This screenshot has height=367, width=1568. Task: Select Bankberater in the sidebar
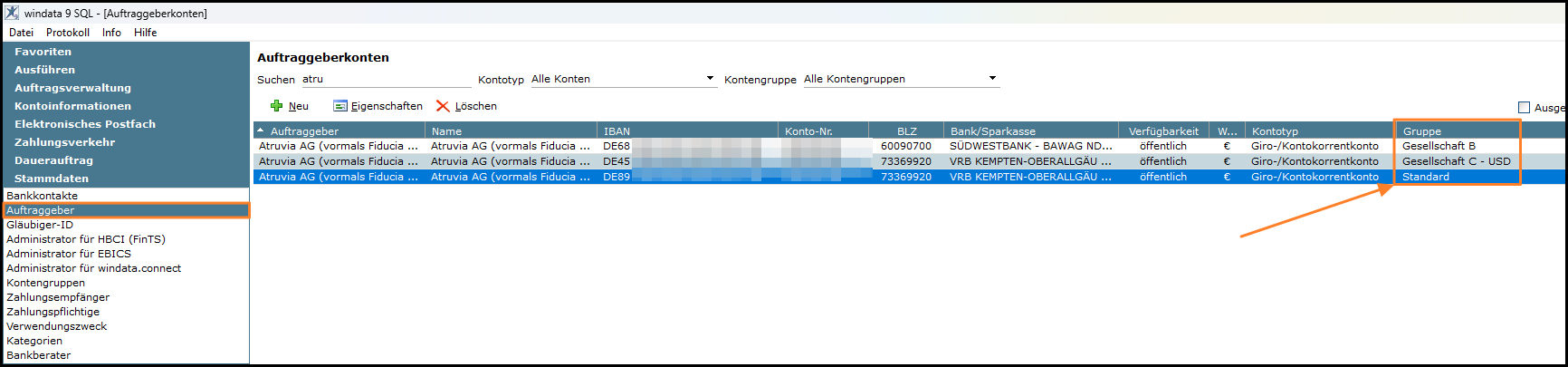126,355
